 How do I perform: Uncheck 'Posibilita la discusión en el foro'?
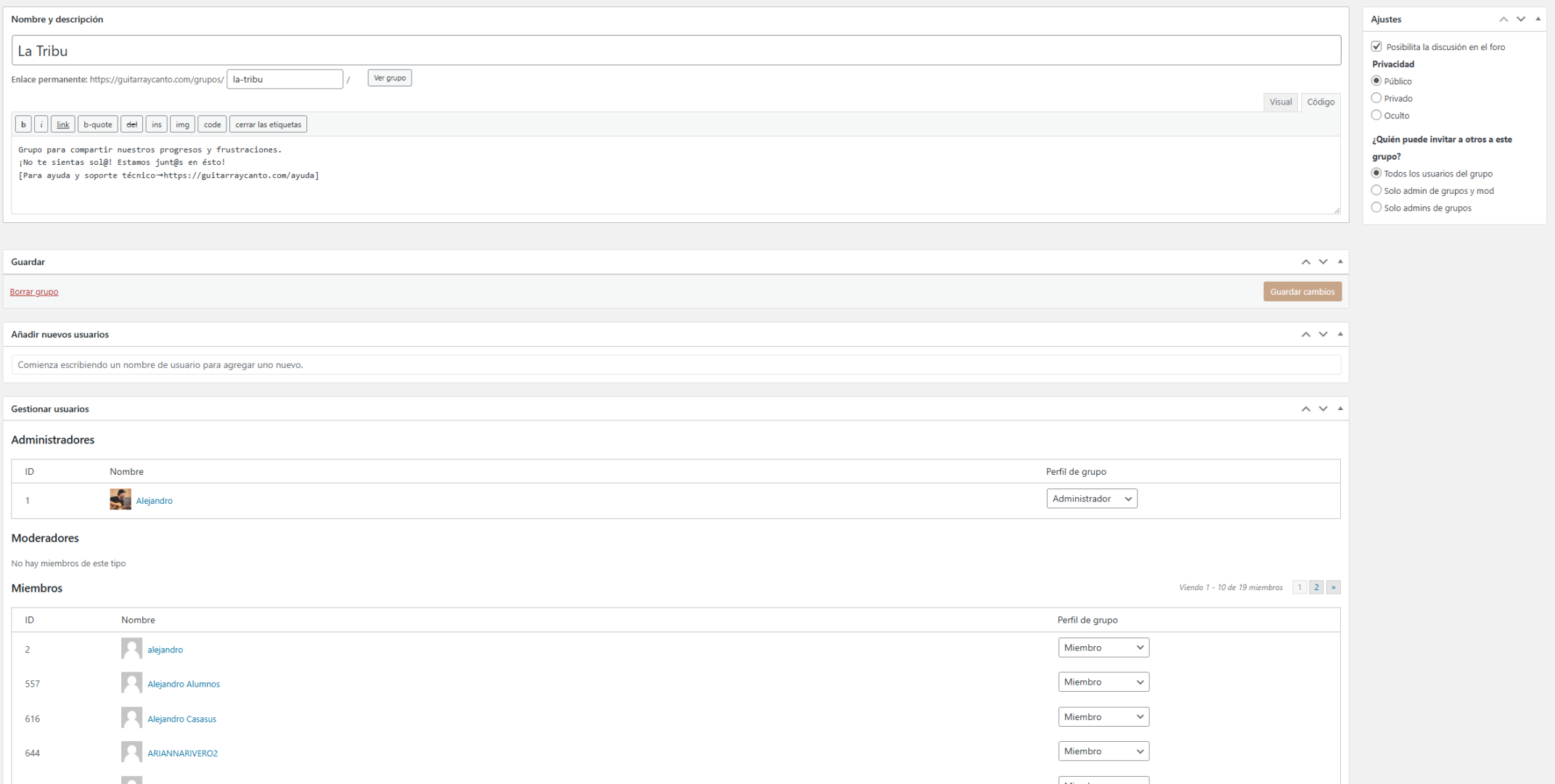click(1376, 46)
